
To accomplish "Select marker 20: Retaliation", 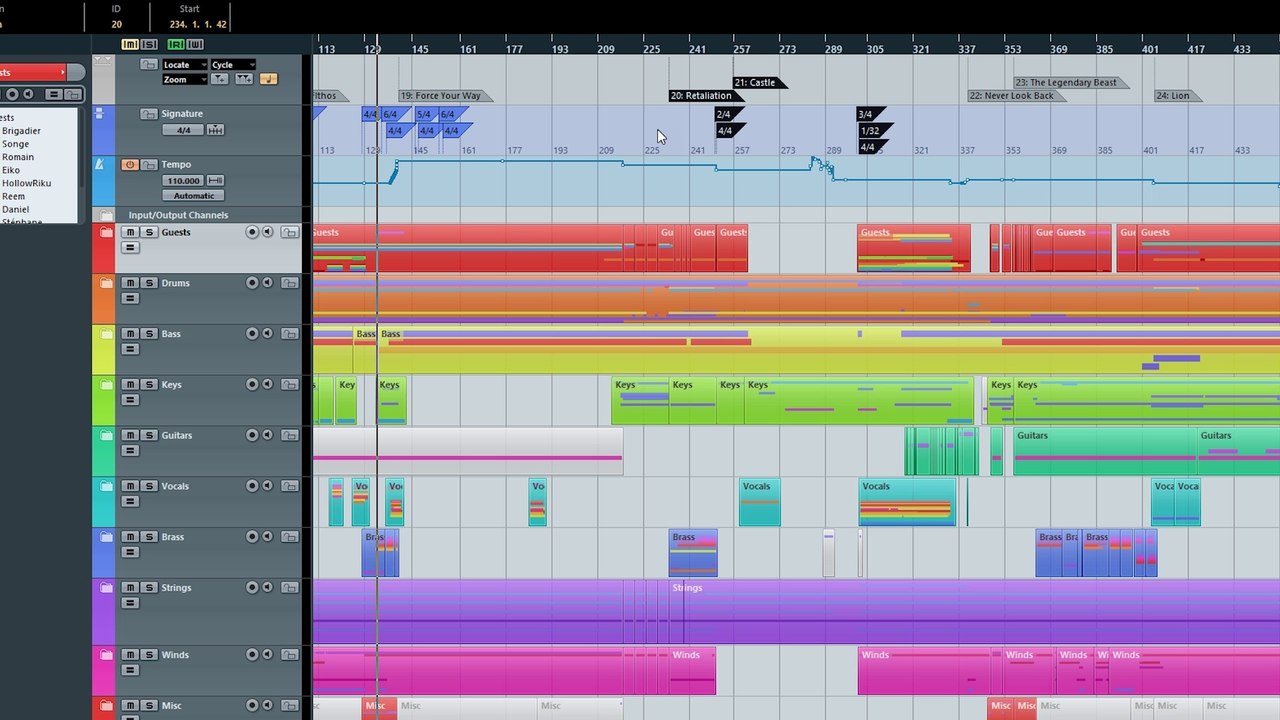I will pos(706,96).
